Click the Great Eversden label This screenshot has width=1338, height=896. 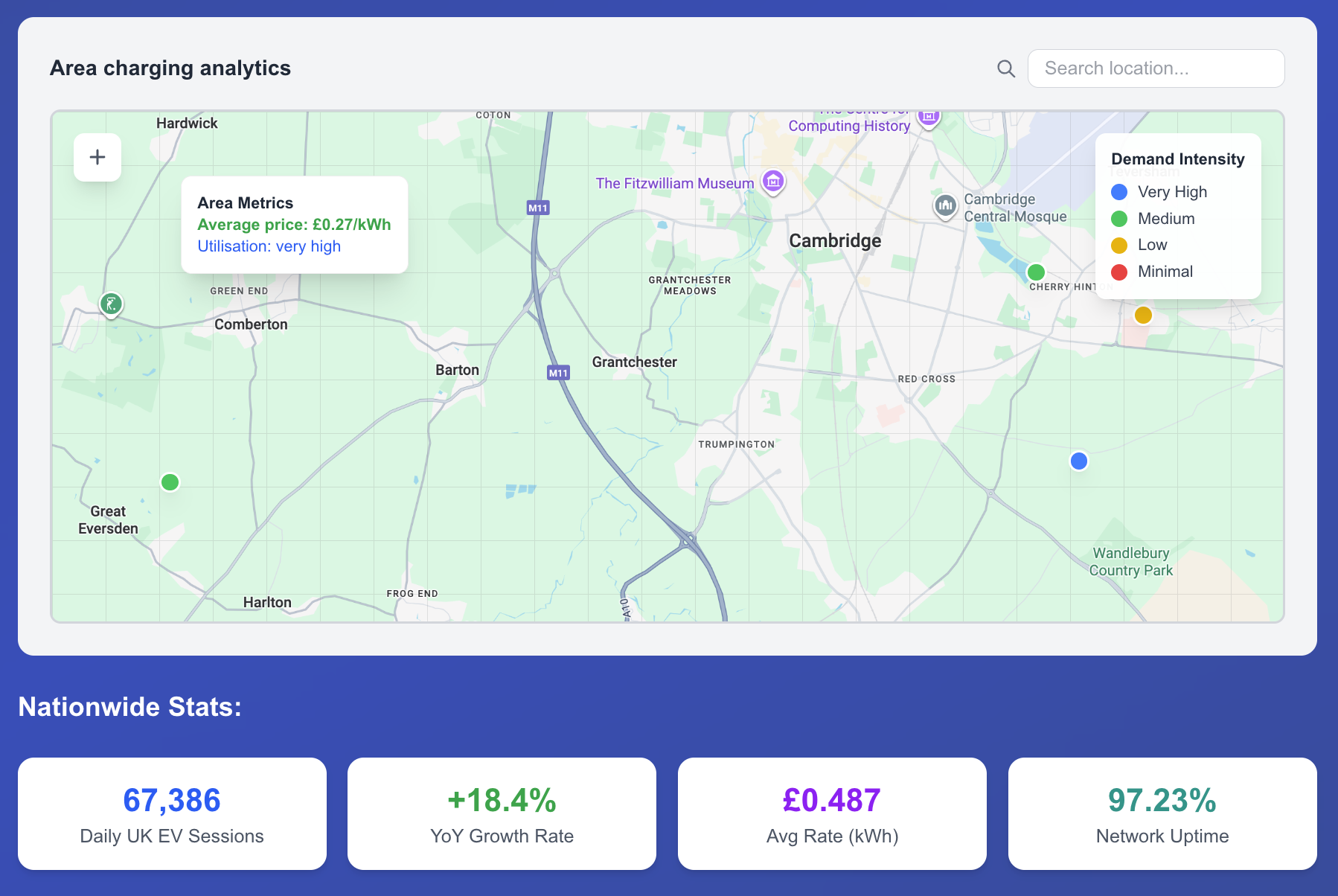pyautogui.click(x=108, y=520)
